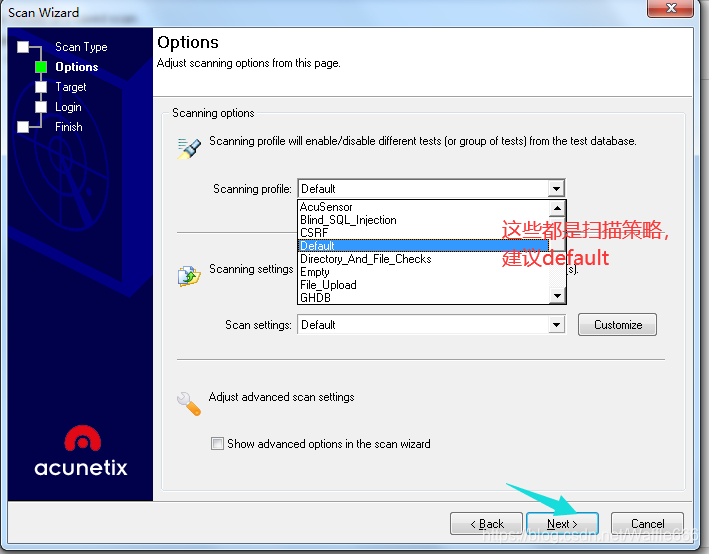Image resolution: width=709 pixels, height=554 pixels.
Task: Select AcuSensor from the profile list
Action: click(x=423, y=207)
